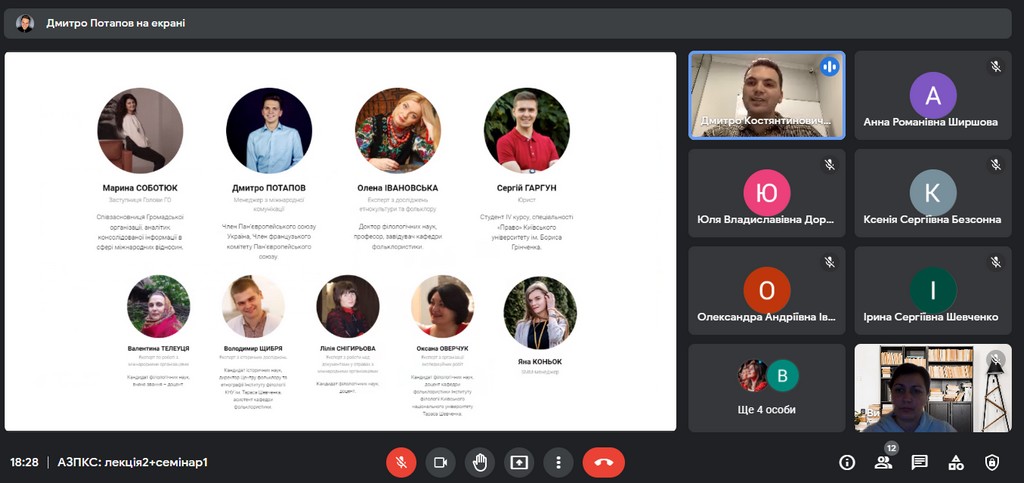Open the host controls lock icon

click(992, 462)
